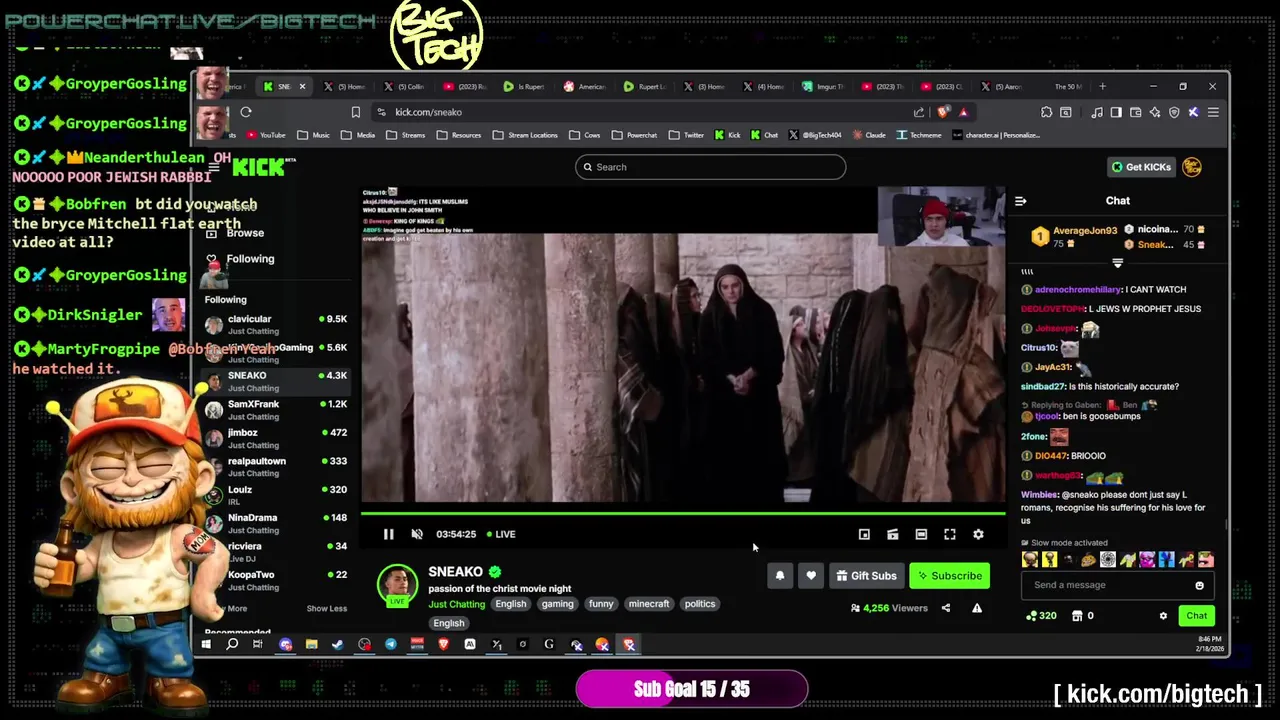Viewport: 1280px width, 720px height.
Task: Open Techmeme bookmark
Action: [918, 135]
